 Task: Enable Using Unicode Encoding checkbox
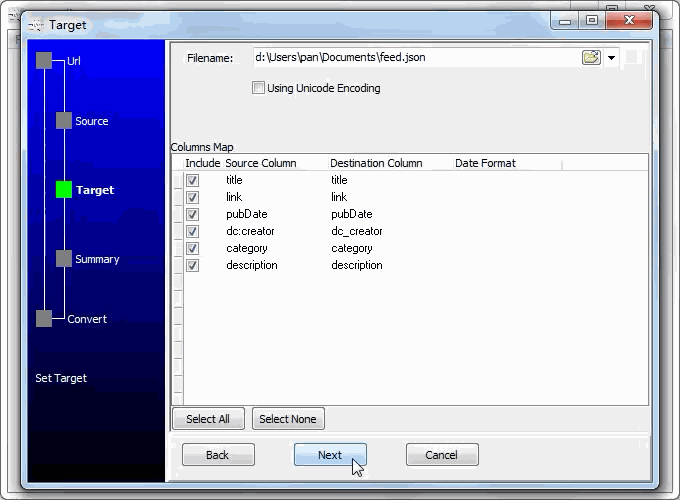pyautogui.click(x=259, y=88)
